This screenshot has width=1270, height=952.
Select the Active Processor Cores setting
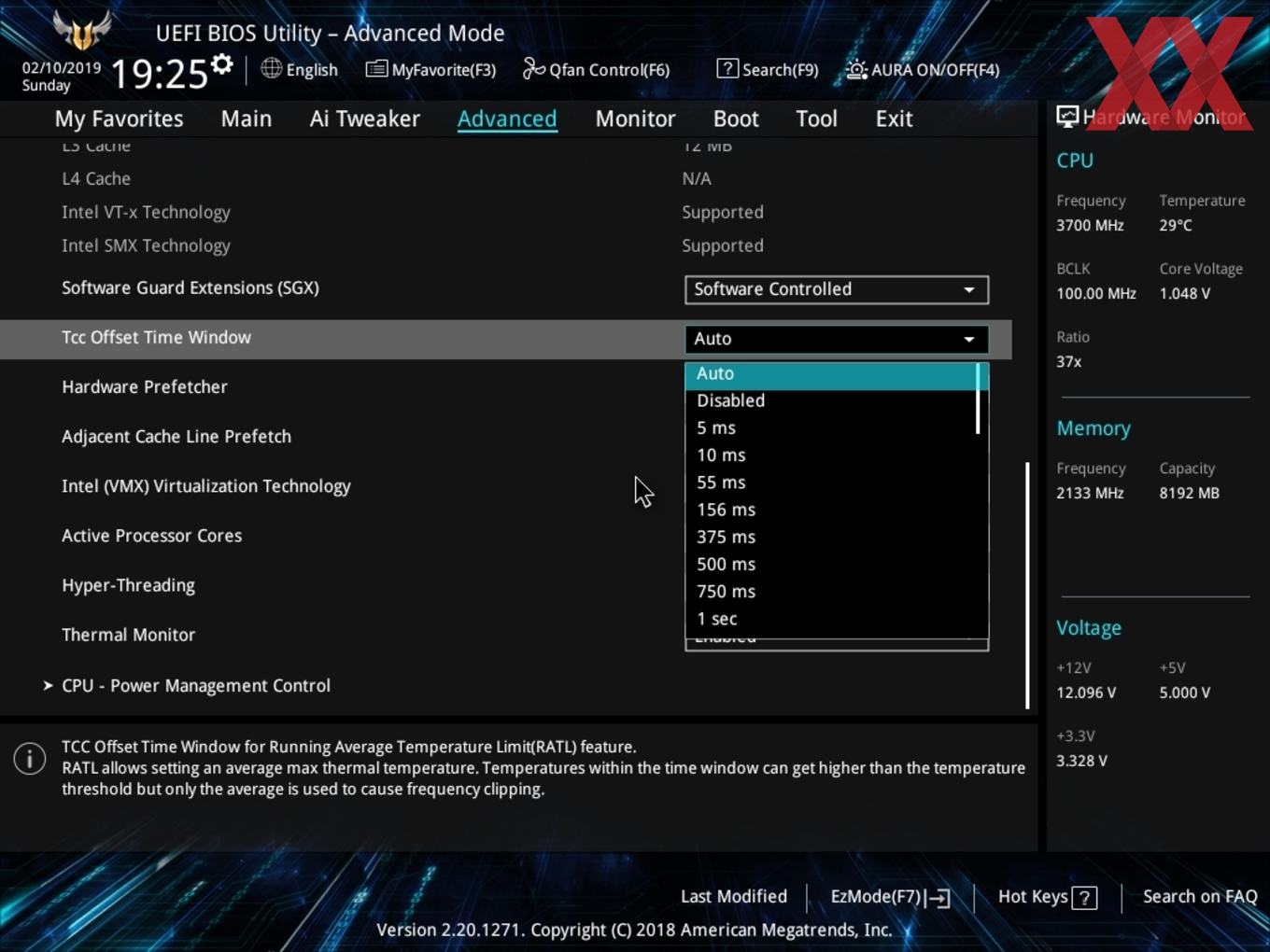pos(152,536)
